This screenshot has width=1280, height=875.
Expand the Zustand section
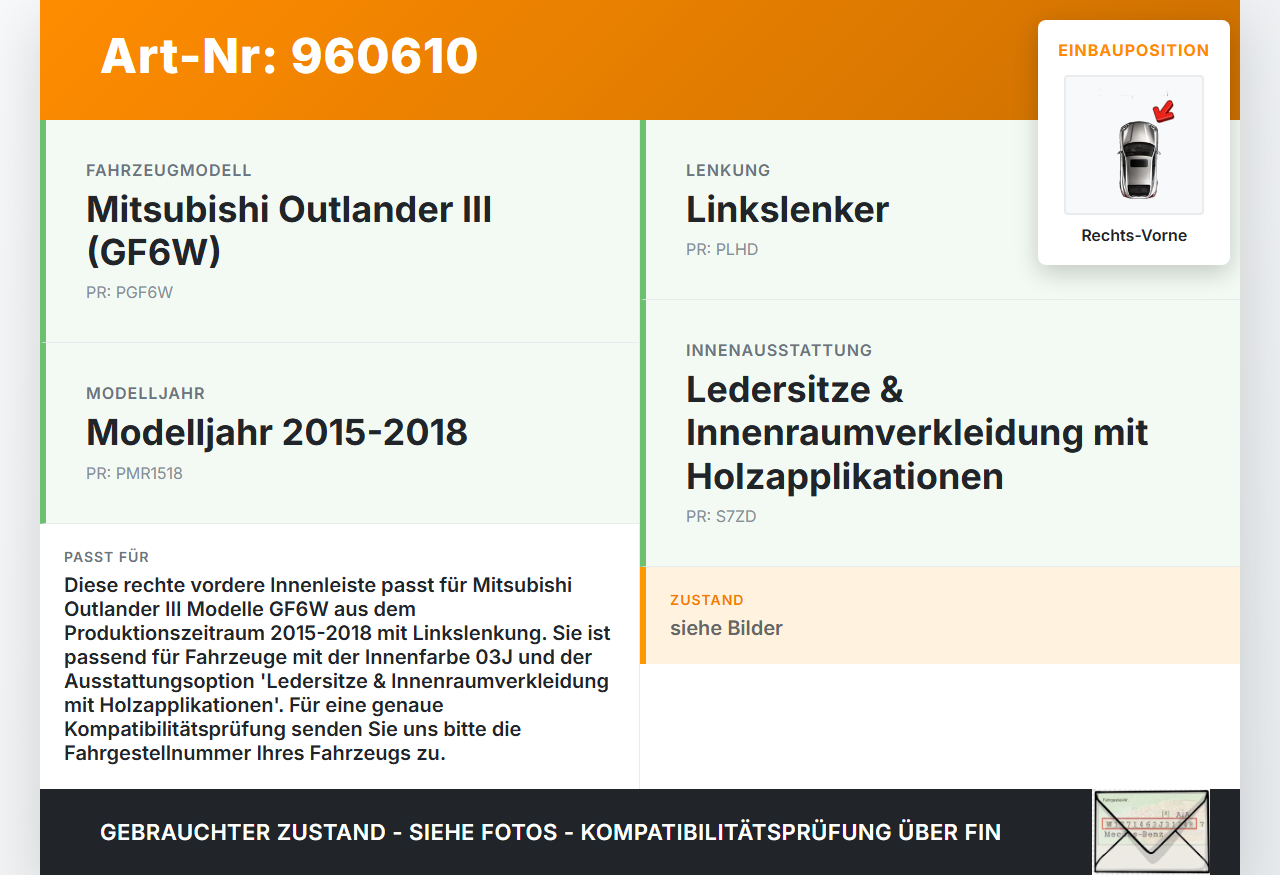[x=707, y=600]
